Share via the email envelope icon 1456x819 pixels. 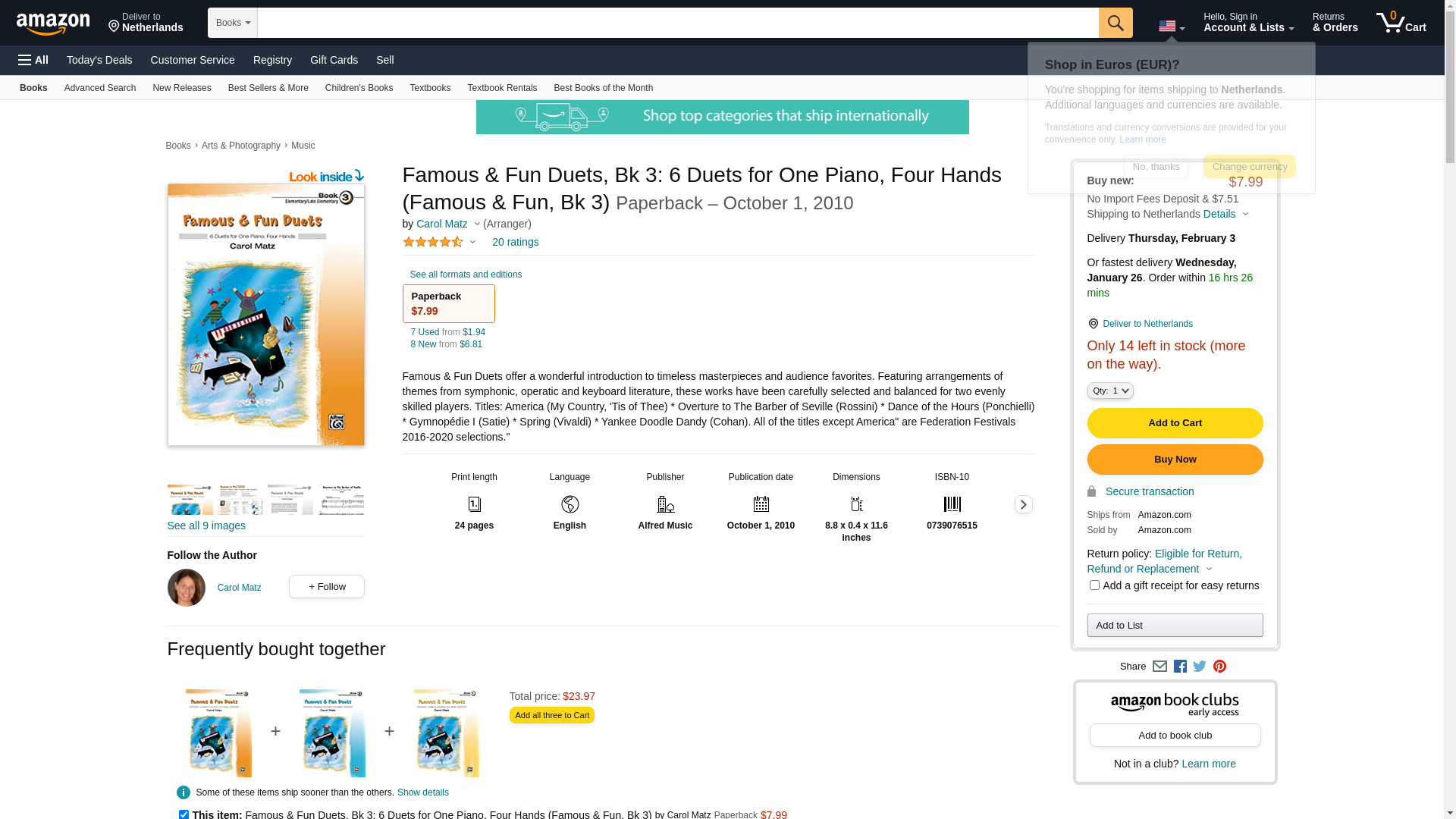pos(1159,667)
